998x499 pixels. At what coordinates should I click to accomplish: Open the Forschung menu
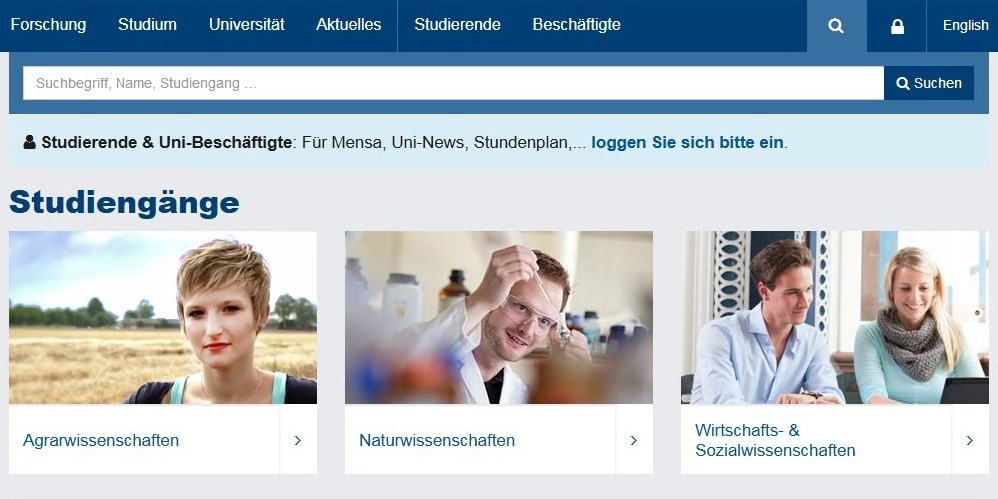point(48,25)
